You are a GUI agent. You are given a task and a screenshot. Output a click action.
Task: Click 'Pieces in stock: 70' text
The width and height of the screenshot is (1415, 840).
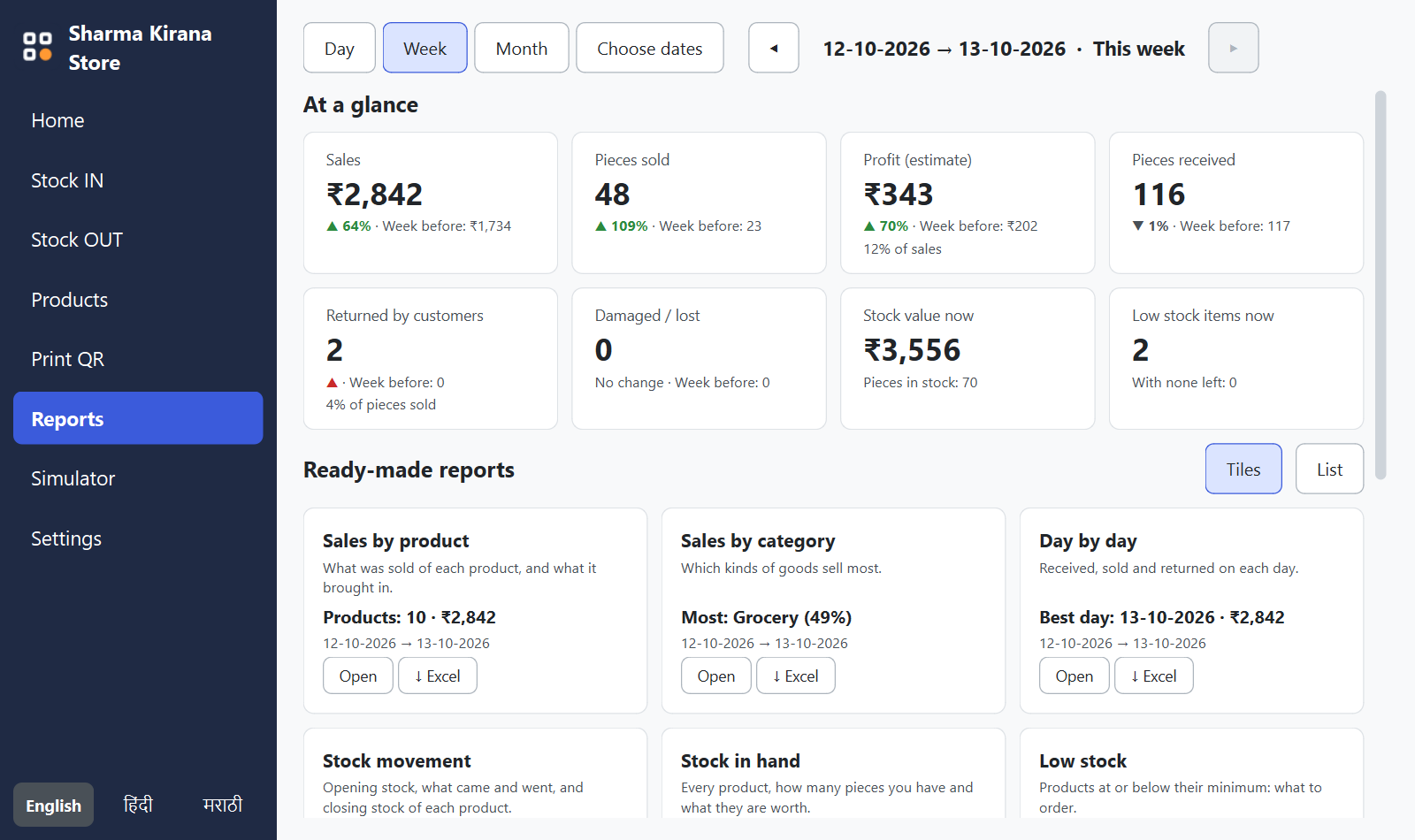point(921,382)
